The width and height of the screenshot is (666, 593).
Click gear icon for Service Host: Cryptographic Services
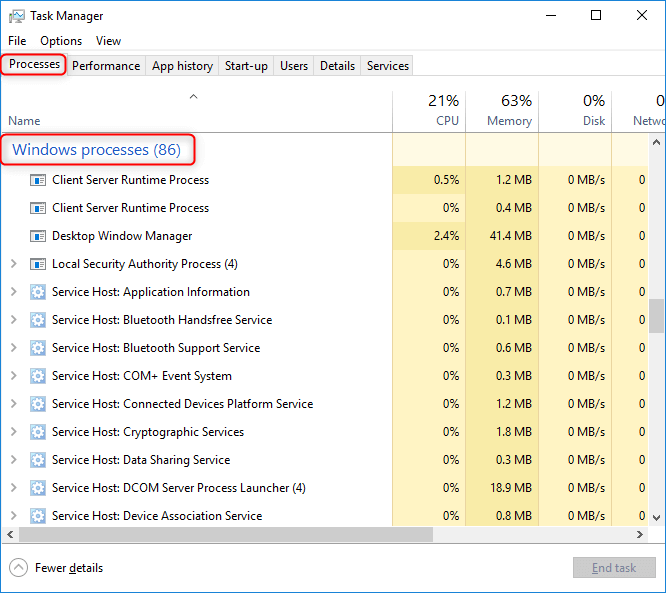[38, 432]
